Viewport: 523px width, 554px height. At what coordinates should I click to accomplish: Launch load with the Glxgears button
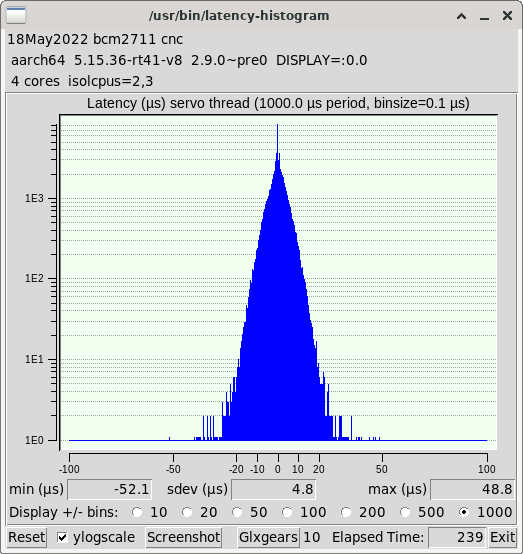tap(268, 537)
